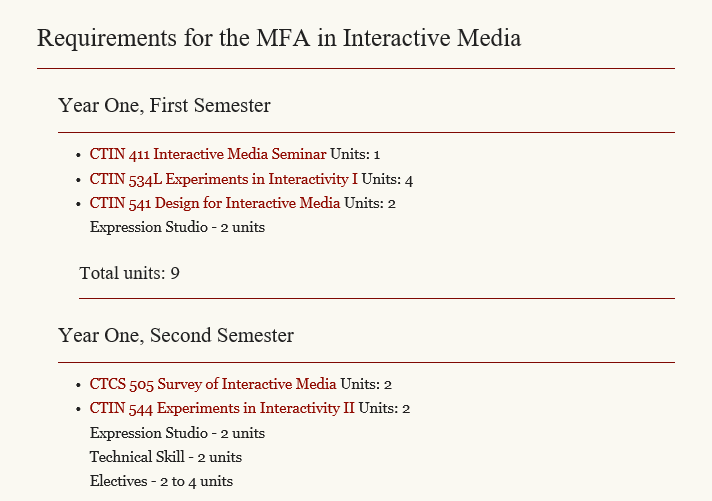Click the bullet before CTCS 505
712x501 pixels.
tap(79, 385)
